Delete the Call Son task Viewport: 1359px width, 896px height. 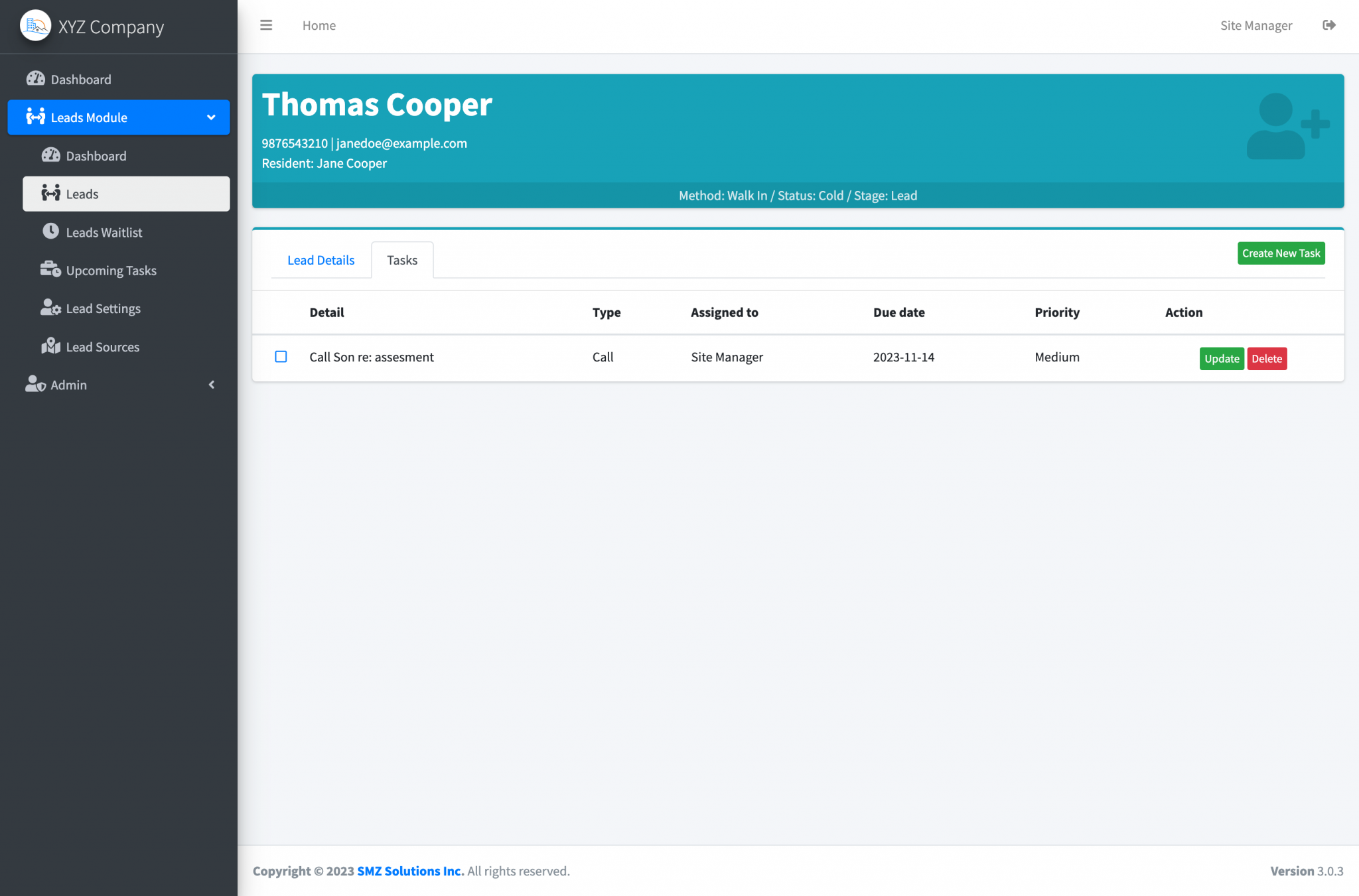click(1266, 359)
